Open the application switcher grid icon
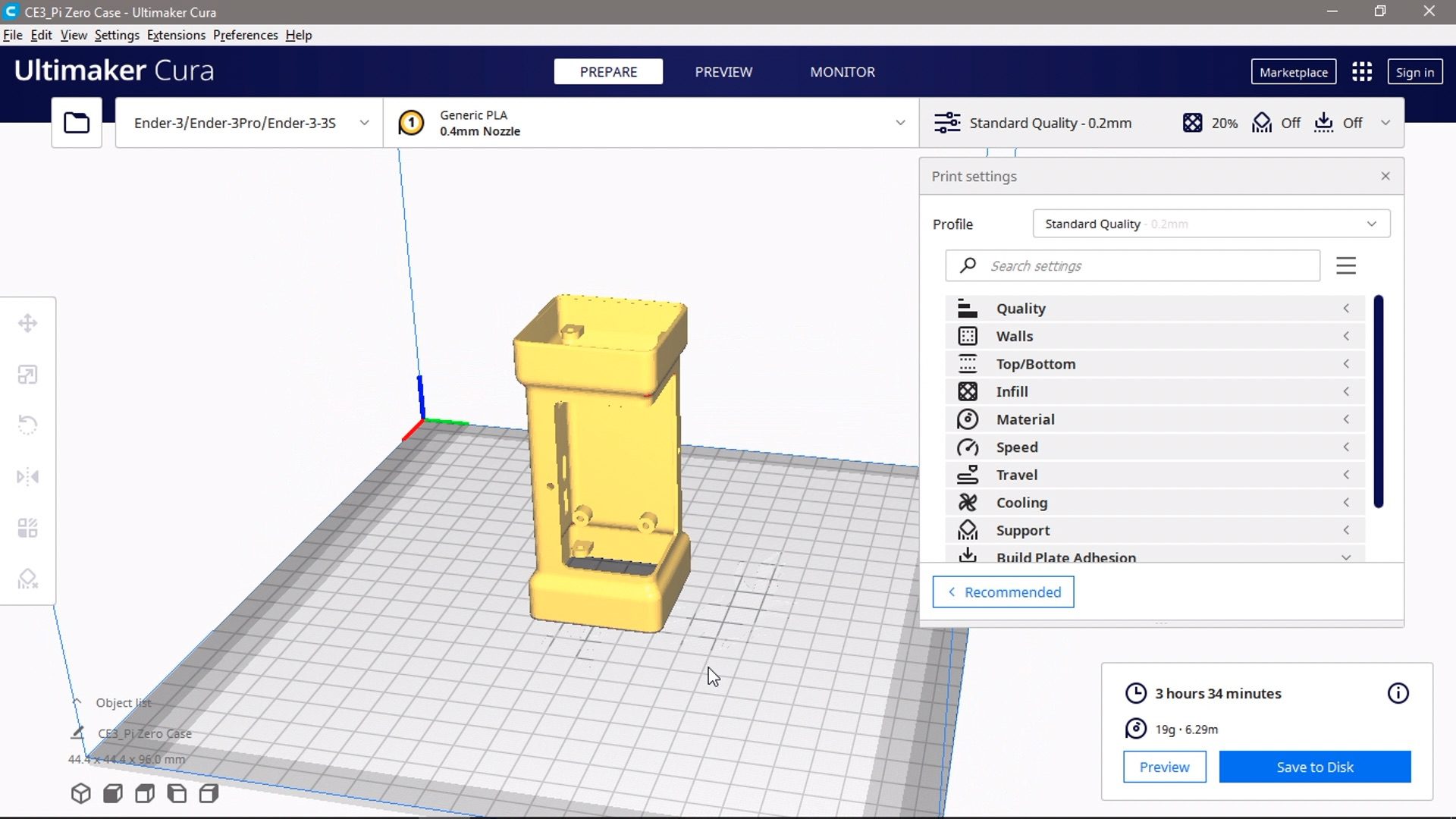Image resolution: width=1456 pixels, height=819 pixels. click(1362, 72)
